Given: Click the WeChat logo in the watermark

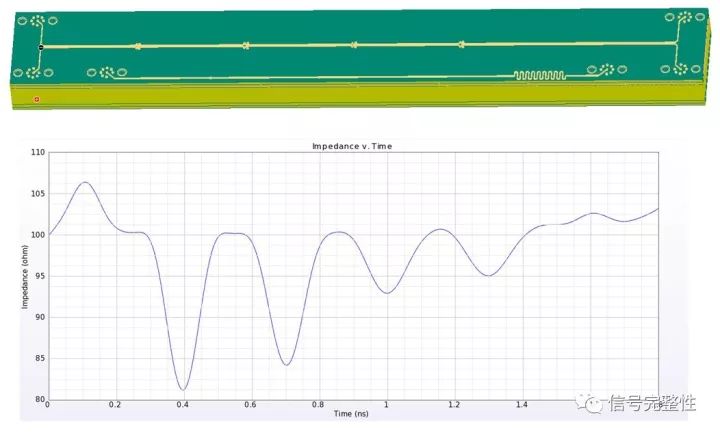Looking at the screenshot, I should click(597, 402).
